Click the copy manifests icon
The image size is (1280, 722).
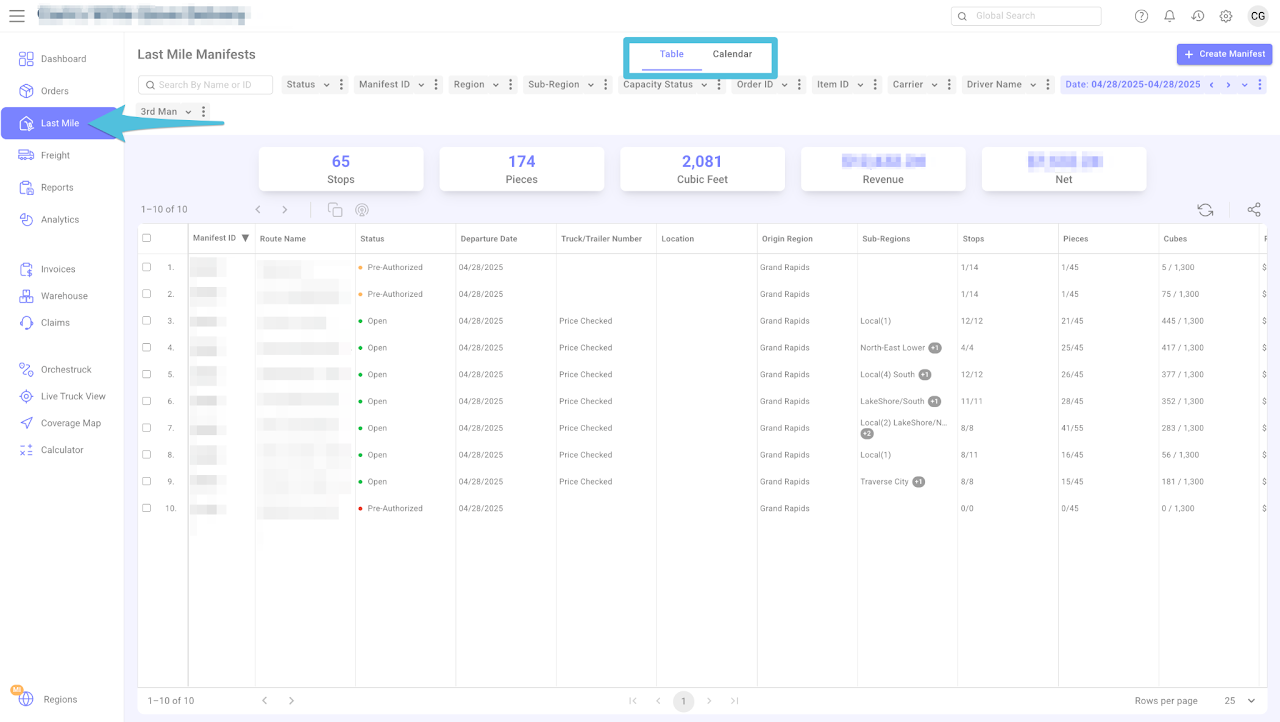pos(335,210)
